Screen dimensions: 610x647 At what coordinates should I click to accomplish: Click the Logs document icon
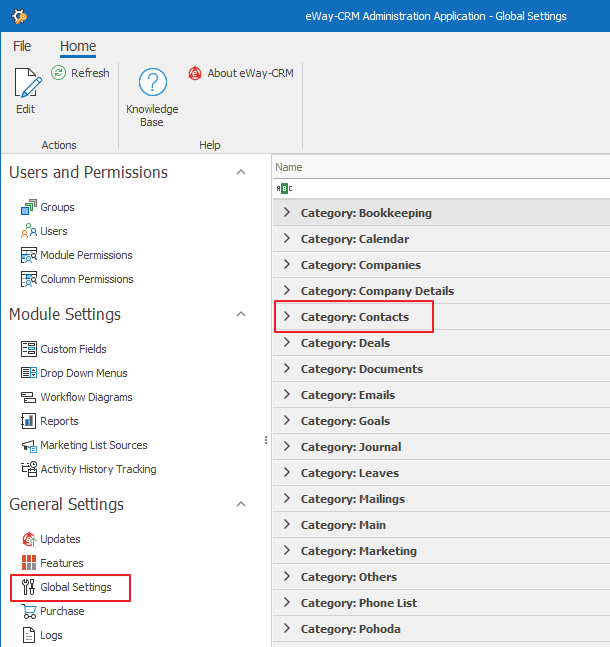pyautogui.click(x=28, y=635)
